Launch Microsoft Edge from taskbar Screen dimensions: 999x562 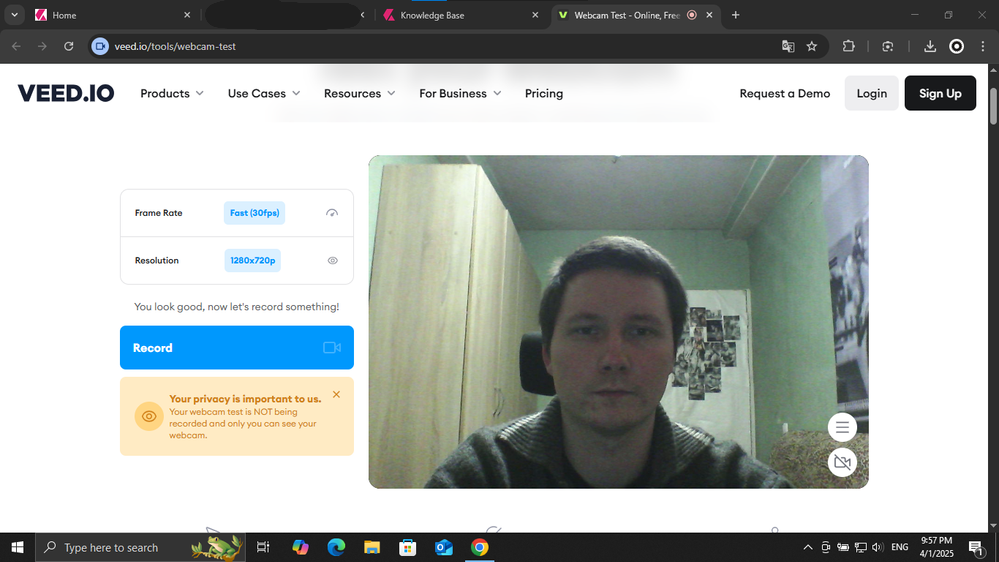click(x=336, y=547)
